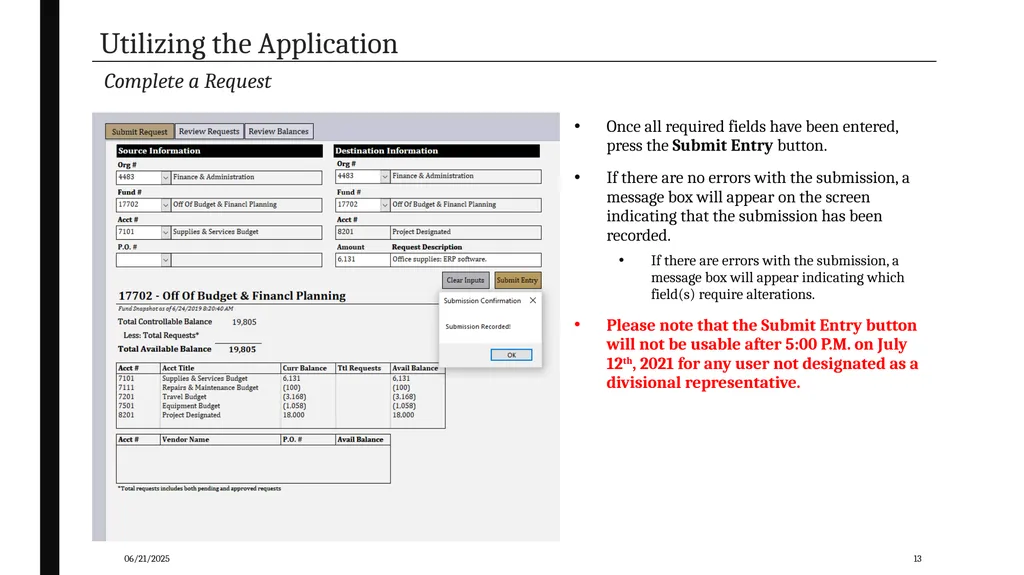
Task: Click the Request Description input field
Action: (x=466, y=259)
